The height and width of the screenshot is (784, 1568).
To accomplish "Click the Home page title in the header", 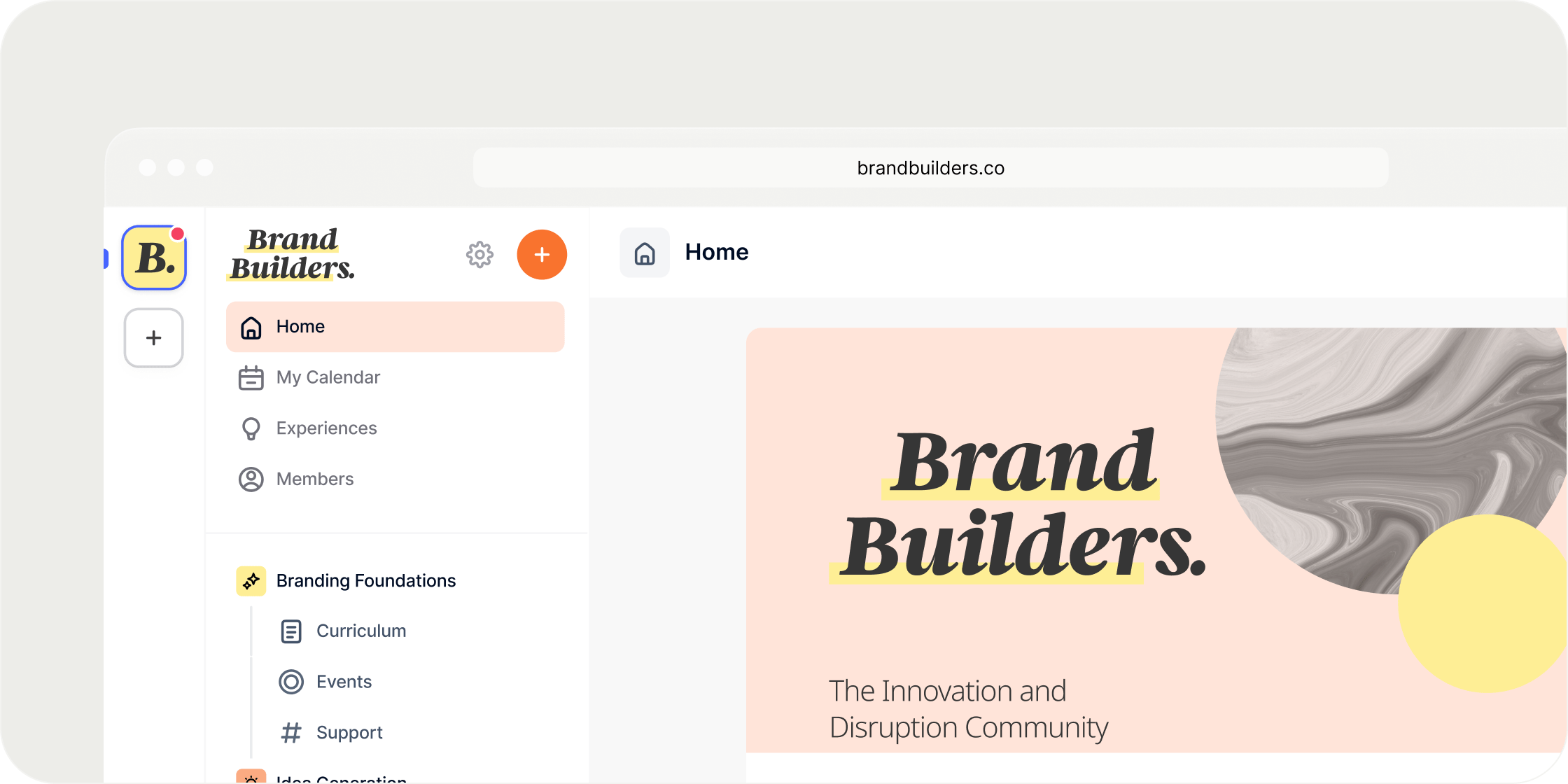I will point(717,252).
